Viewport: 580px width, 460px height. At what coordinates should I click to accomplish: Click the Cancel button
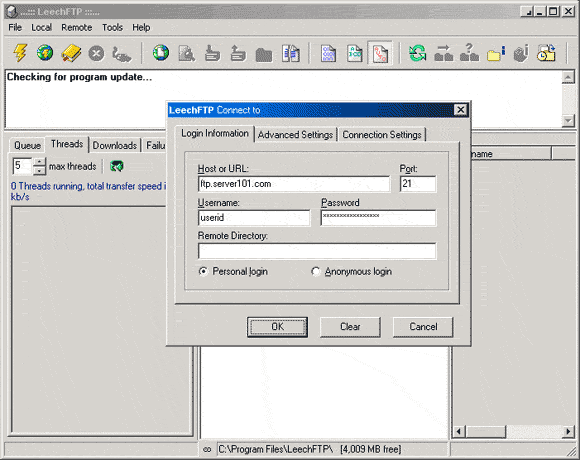click(x=423, y=327)
